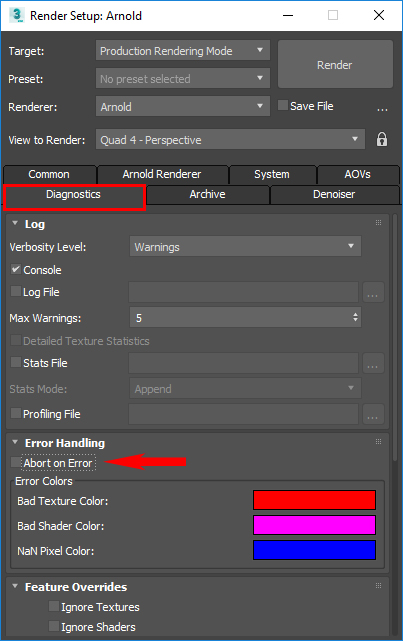Enable Ignore Shaders override

coord(54,626)
